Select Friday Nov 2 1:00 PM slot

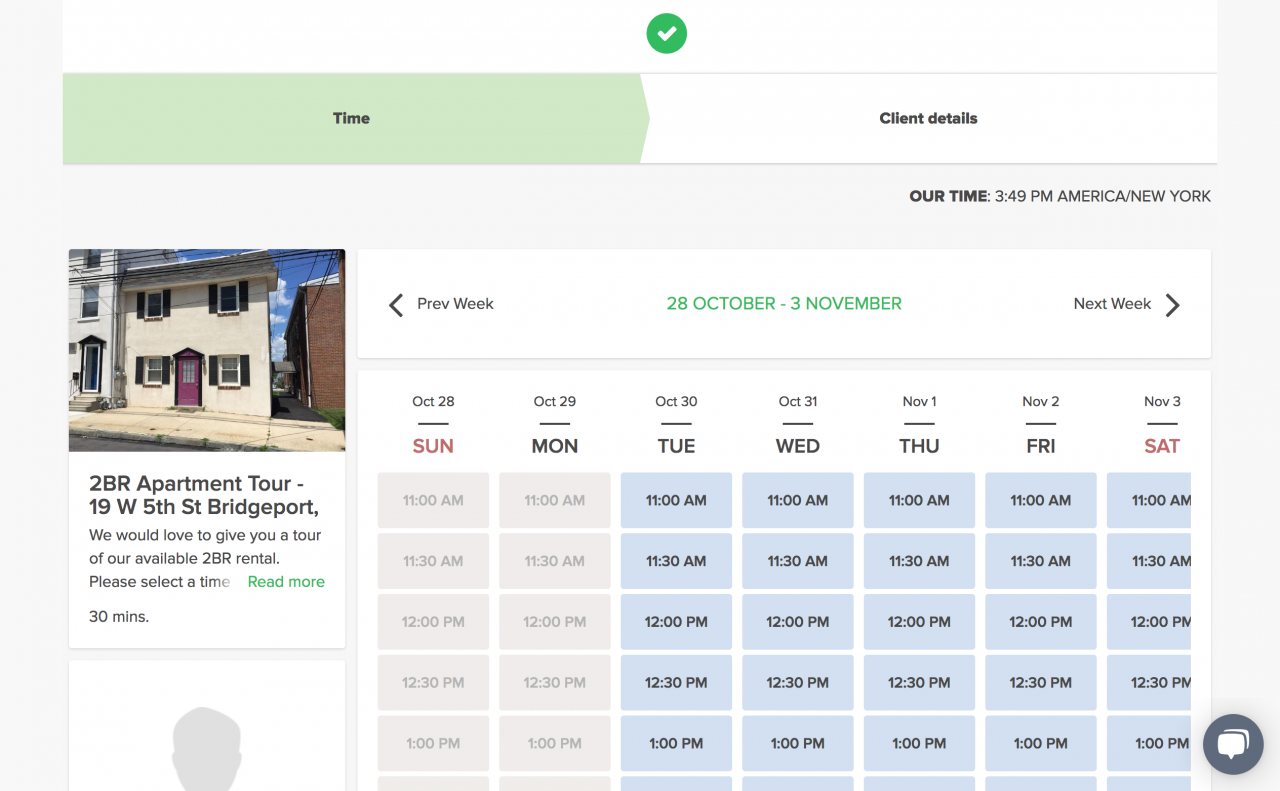click(1041, 744)
